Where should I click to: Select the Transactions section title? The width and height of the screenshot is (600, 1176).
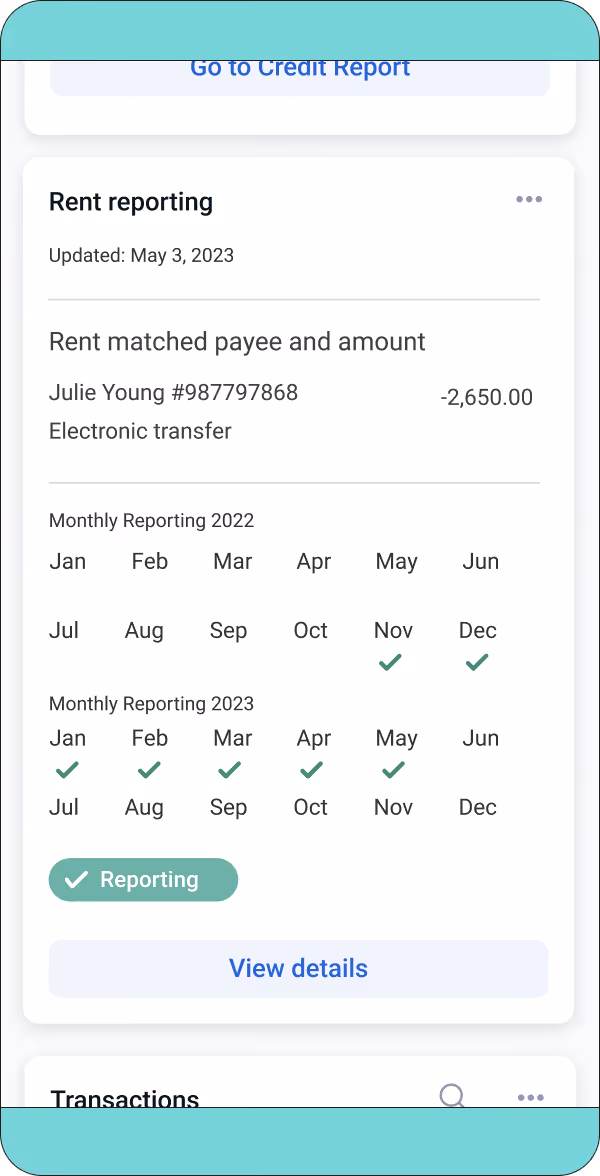[124, 1098]
